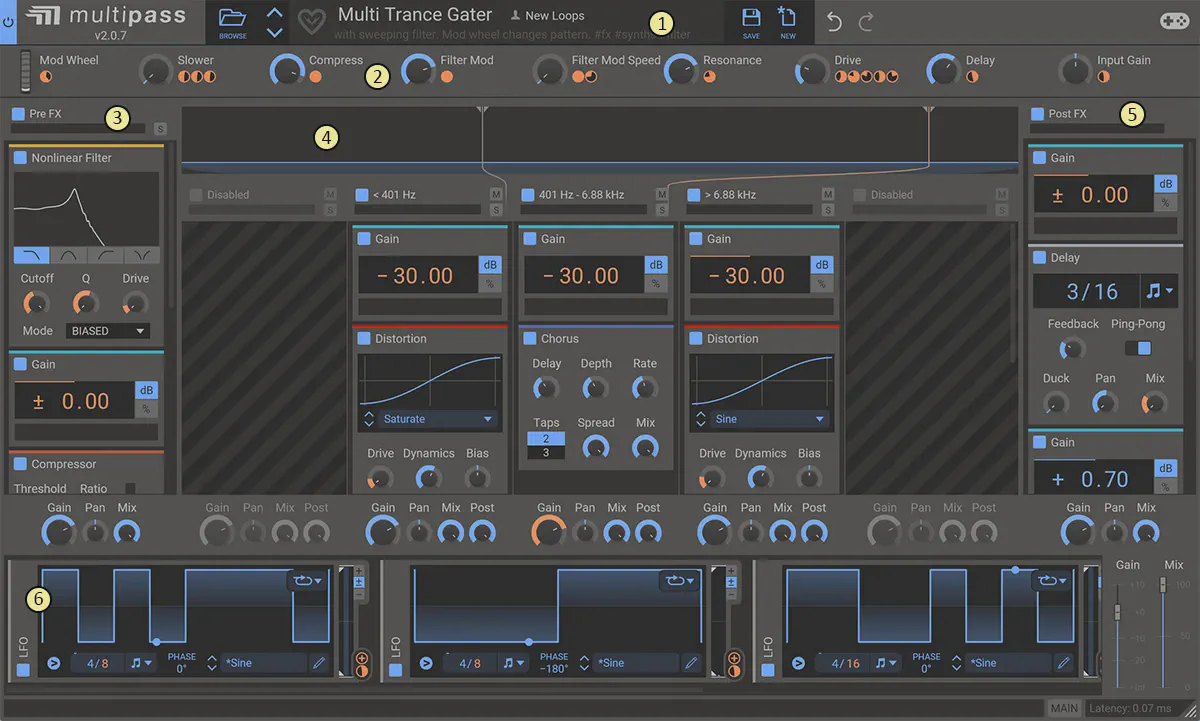Open the preset browser folder icon
The width and height of the screenshot is (1200, 721).
(232, 18)
